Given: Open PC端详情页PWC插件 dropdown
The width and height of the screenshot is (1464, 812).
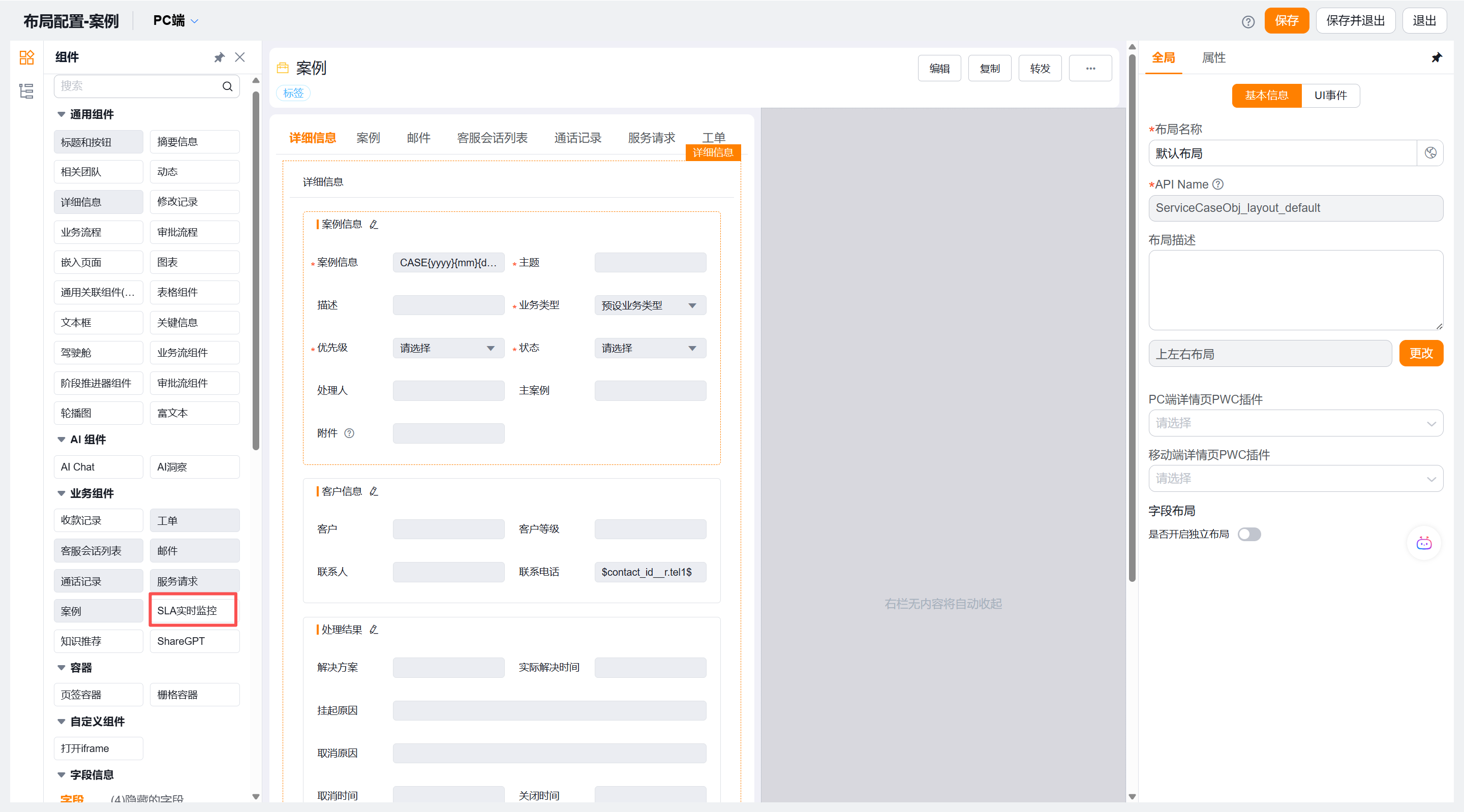Looking at the screenshot, I should pyautogui.click(x=1295, y=423).
